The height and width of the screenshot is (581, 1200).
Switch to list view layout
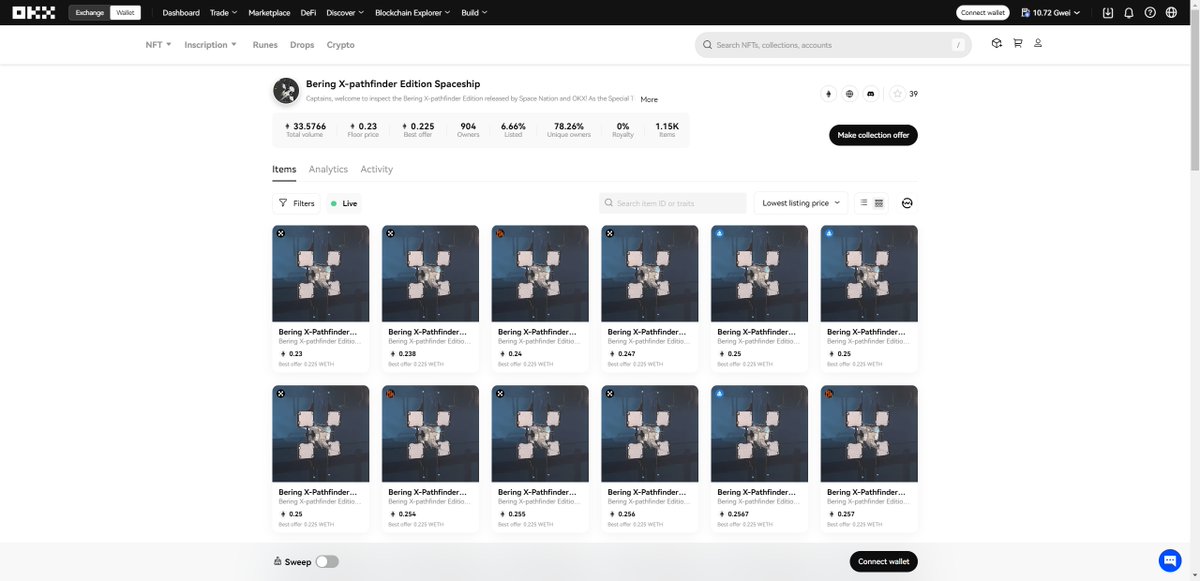point(864,203)
